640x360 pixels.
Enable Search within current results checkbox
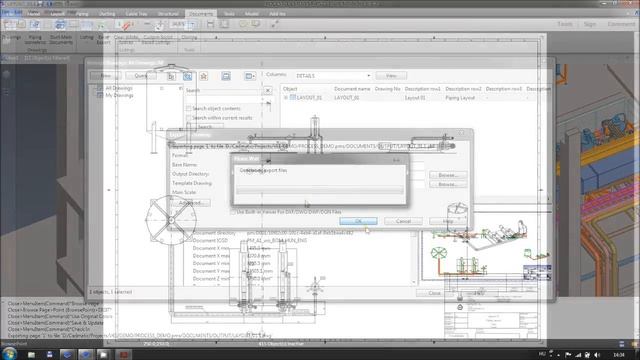coord(189,118)
